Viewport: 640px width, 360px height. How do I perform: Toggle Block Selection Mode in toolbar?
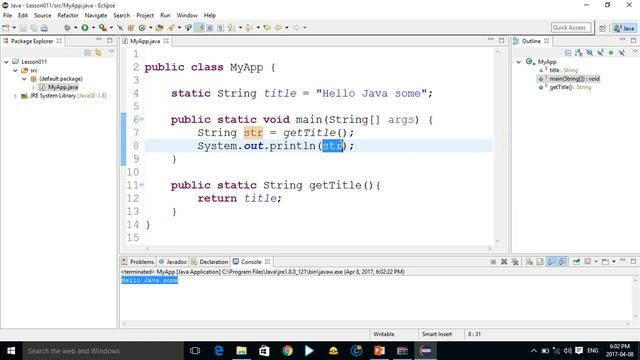[209, 28]
